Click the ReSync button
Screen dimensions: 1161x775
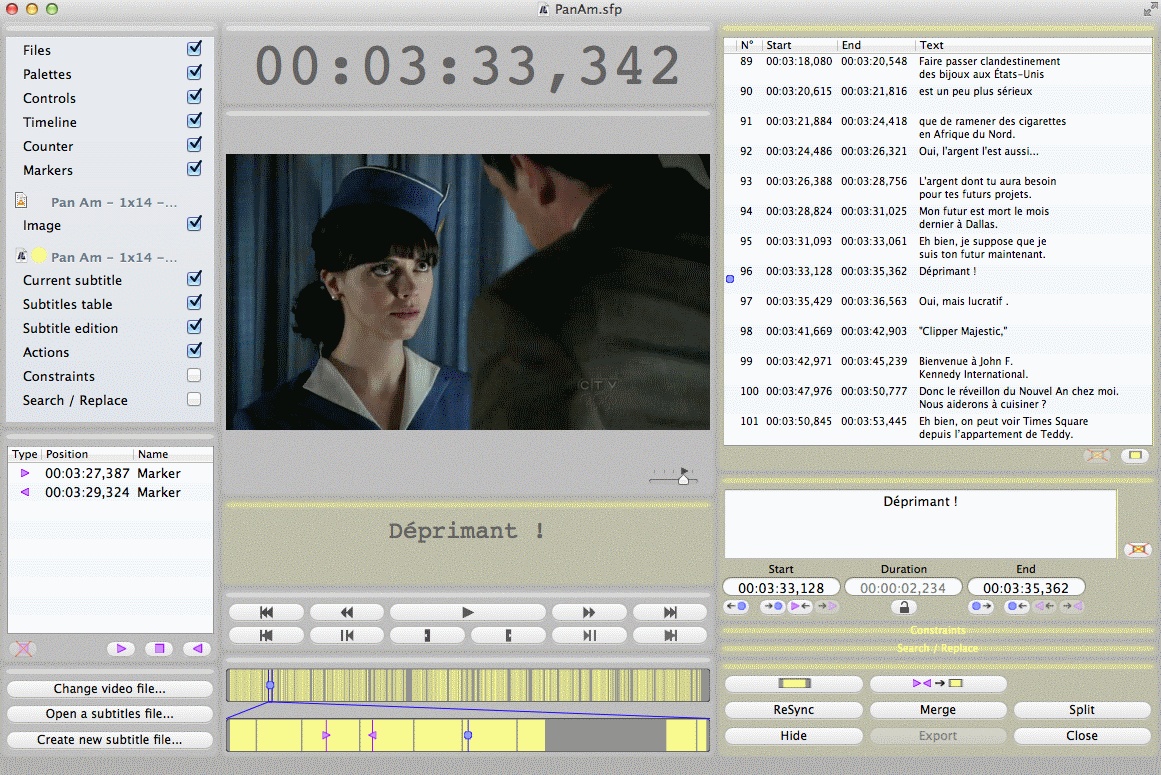tap(794, 709)
